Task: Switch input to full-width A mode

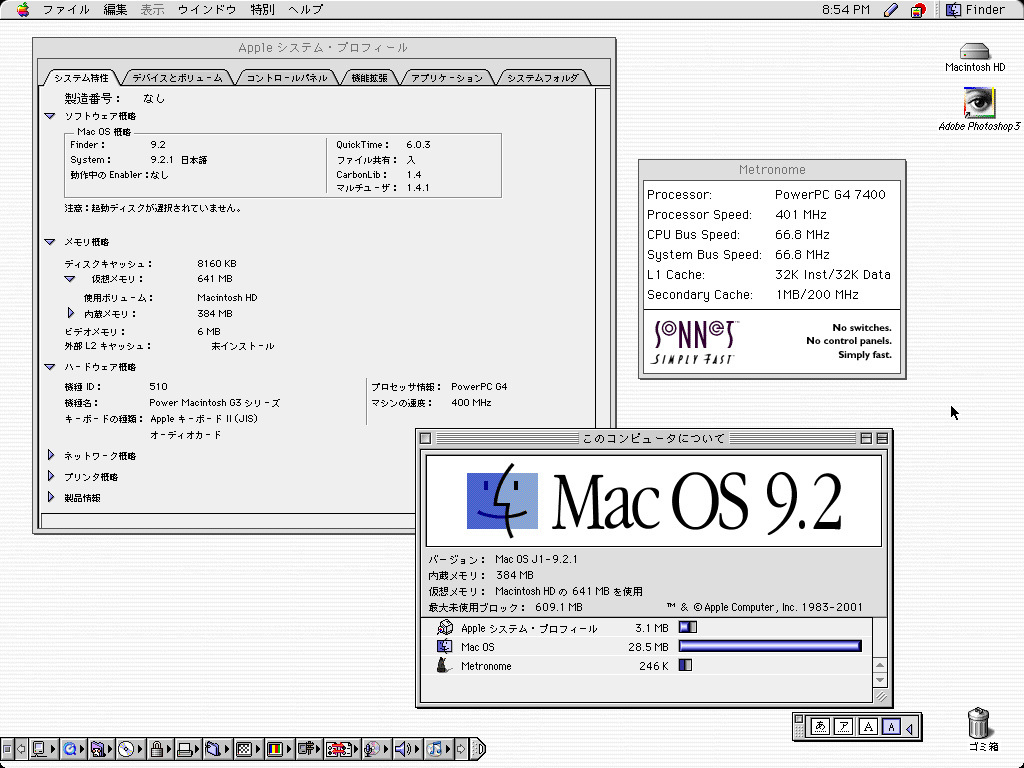Action: (x=868, y=726)
